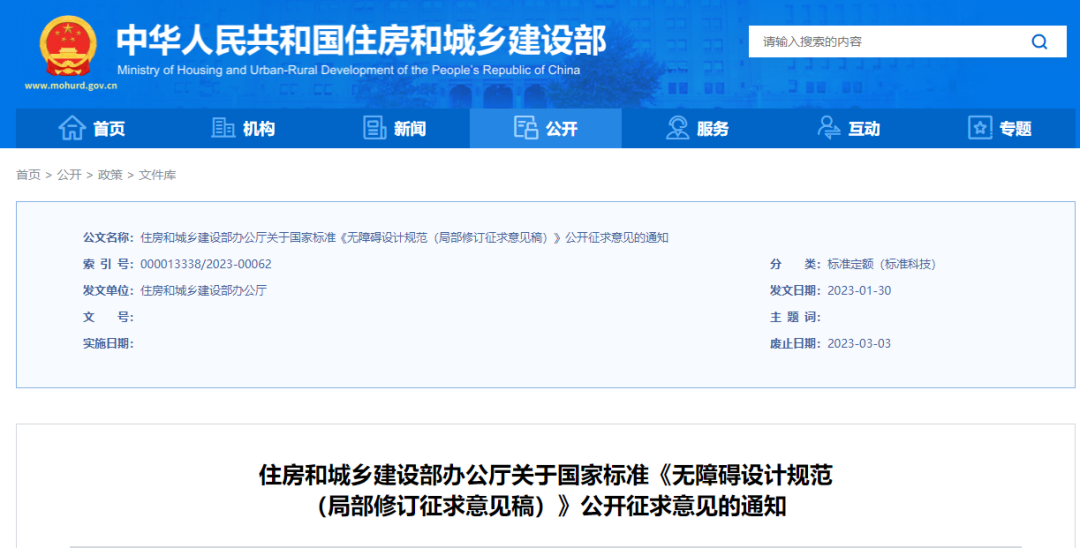Click the issue date 2023-01-30
Screen dimensions: 1080x548
click(859, 291)
